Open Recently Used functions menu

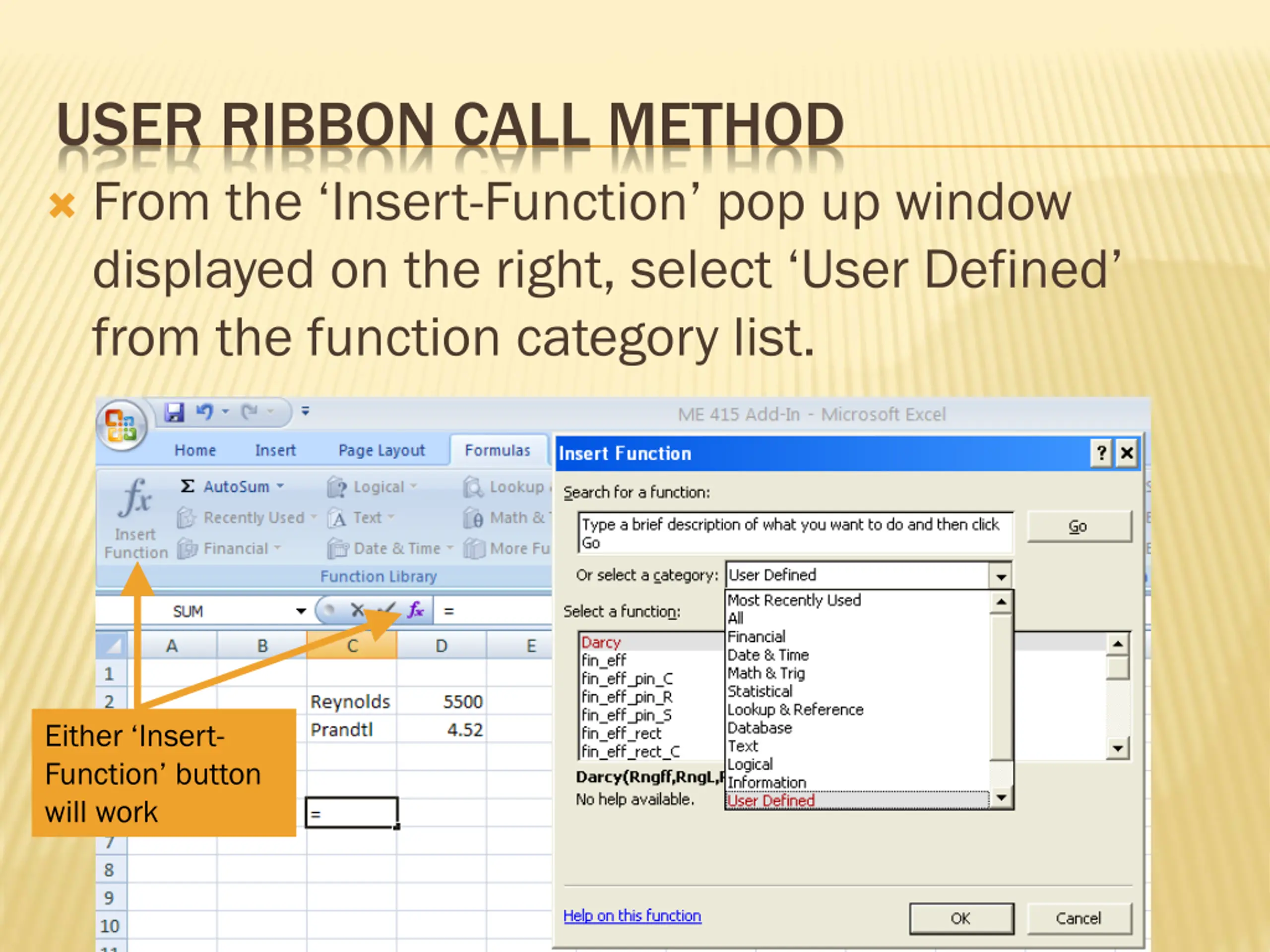pos(248,518)
